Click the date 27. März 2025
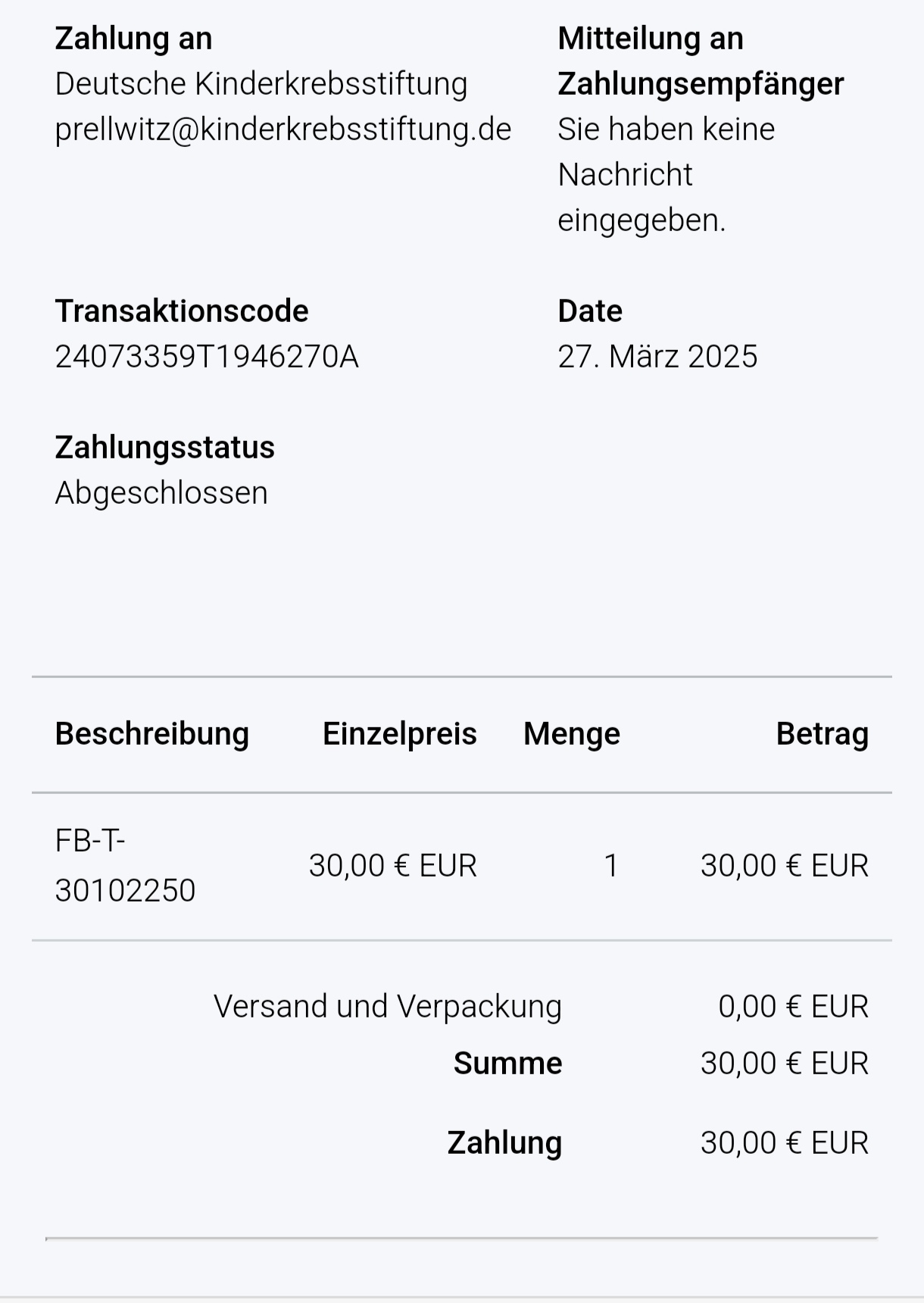This screenshot has width=924, height=1303. pos(657,357)
